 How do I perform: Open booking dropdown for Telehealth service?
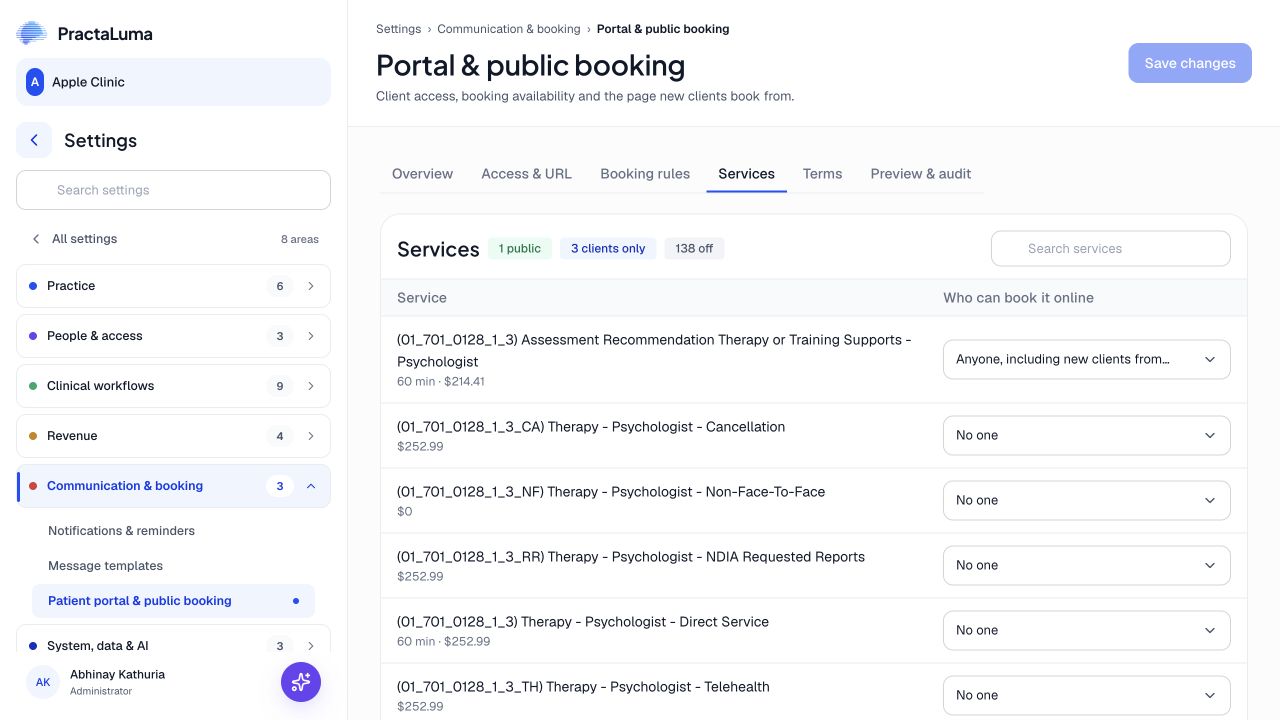(x=1086, y=695)
